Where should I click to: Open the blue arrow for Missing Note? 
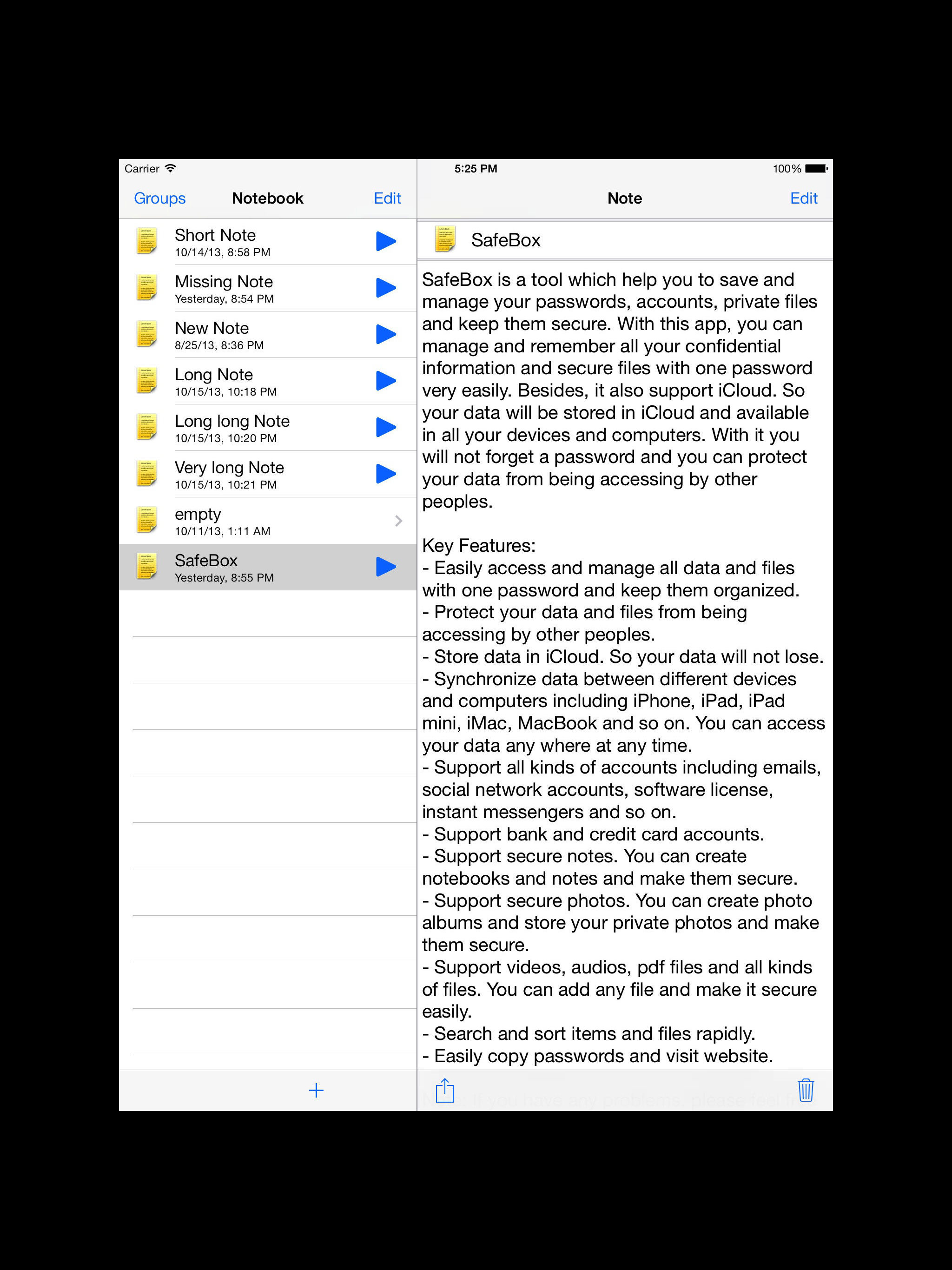(x=386, y=288)
